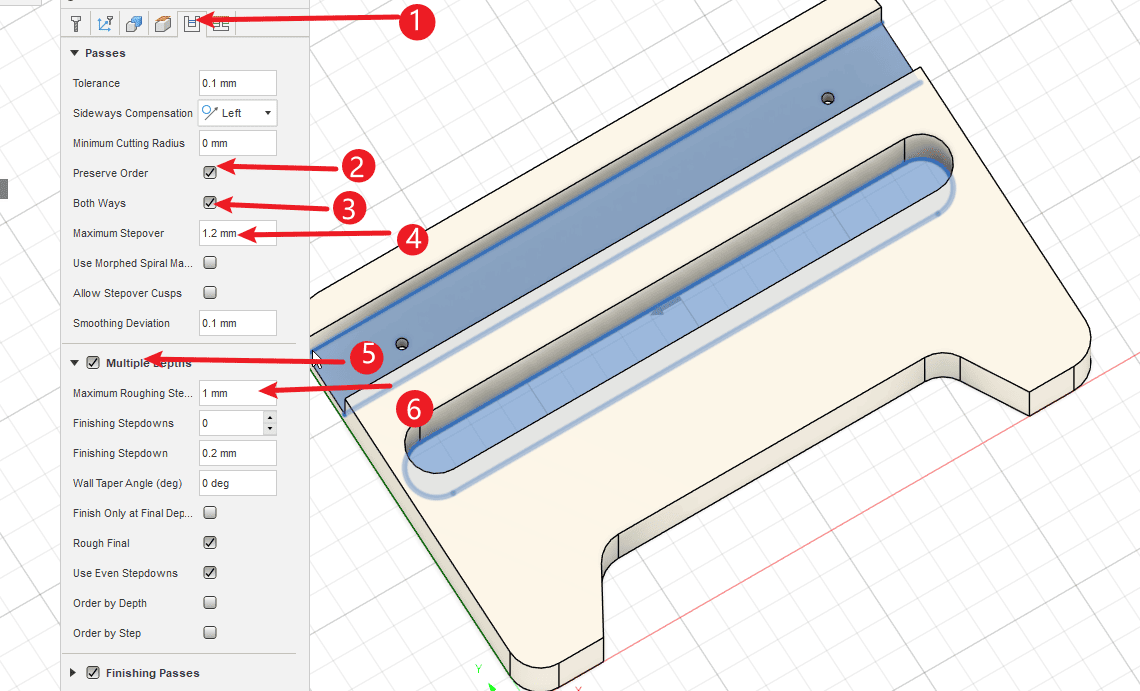Click the Tolerance value field
1140x691 pixels.
coord(237,83)
